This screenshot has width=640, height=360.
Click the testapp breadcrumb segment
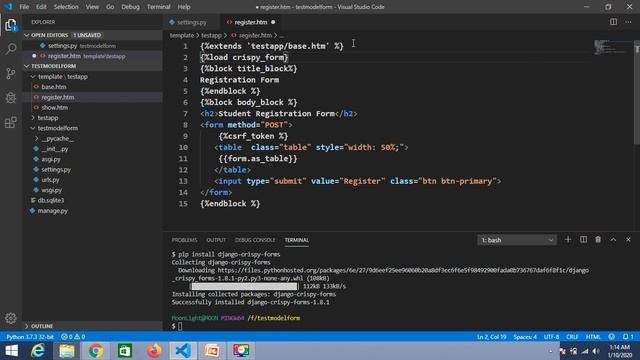point(211,36)
